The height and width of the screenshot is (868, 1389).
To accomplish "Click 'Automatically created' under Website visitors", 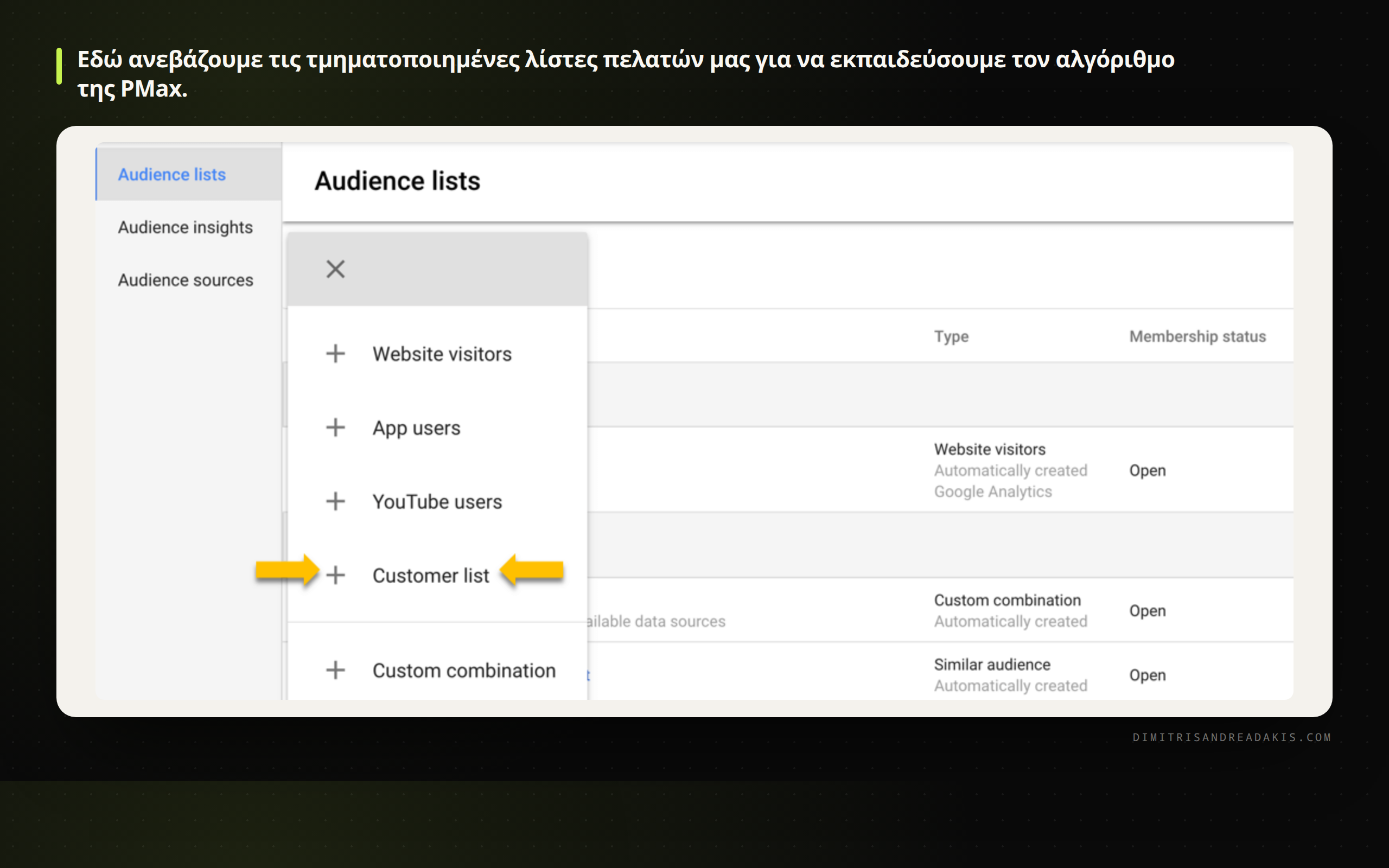I will point(1010,470).
